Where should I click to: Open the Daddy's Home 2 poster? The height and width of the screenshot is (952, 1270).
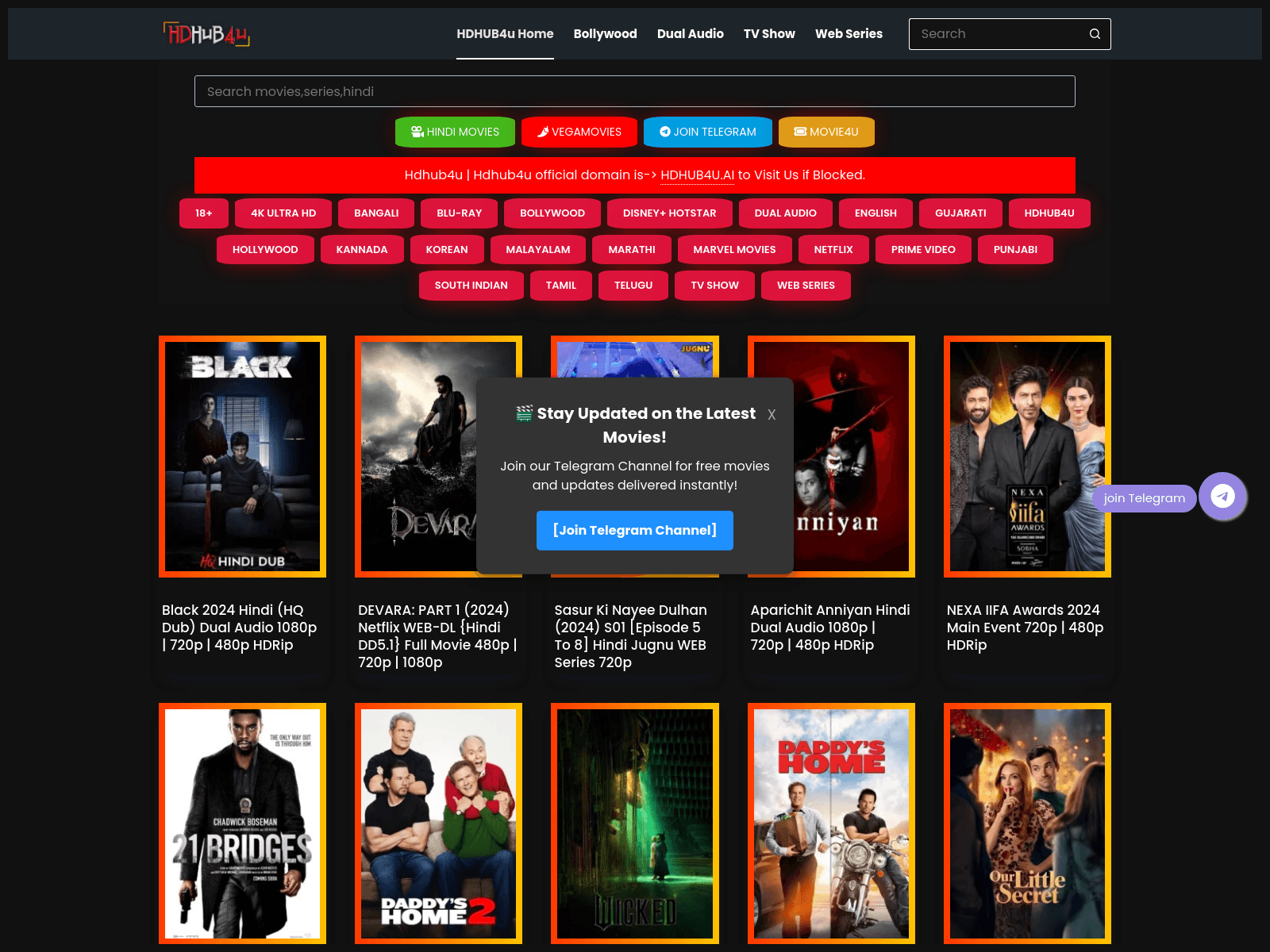pyautogui.click(x=439, y=823)
